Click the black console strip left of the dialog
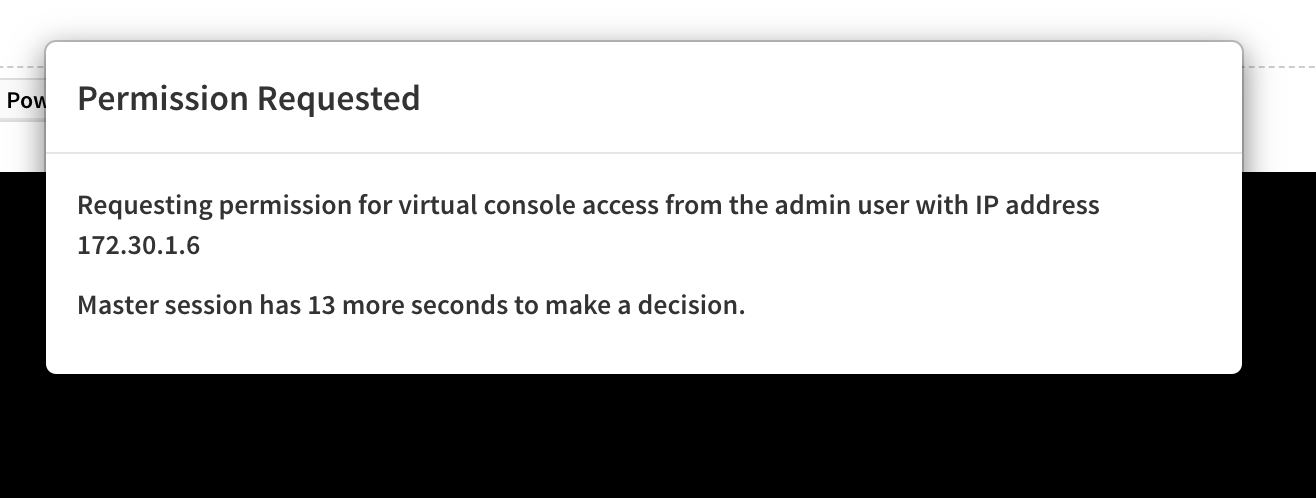Viewport: 1316px width, 498px height. (x=22, y=280)
